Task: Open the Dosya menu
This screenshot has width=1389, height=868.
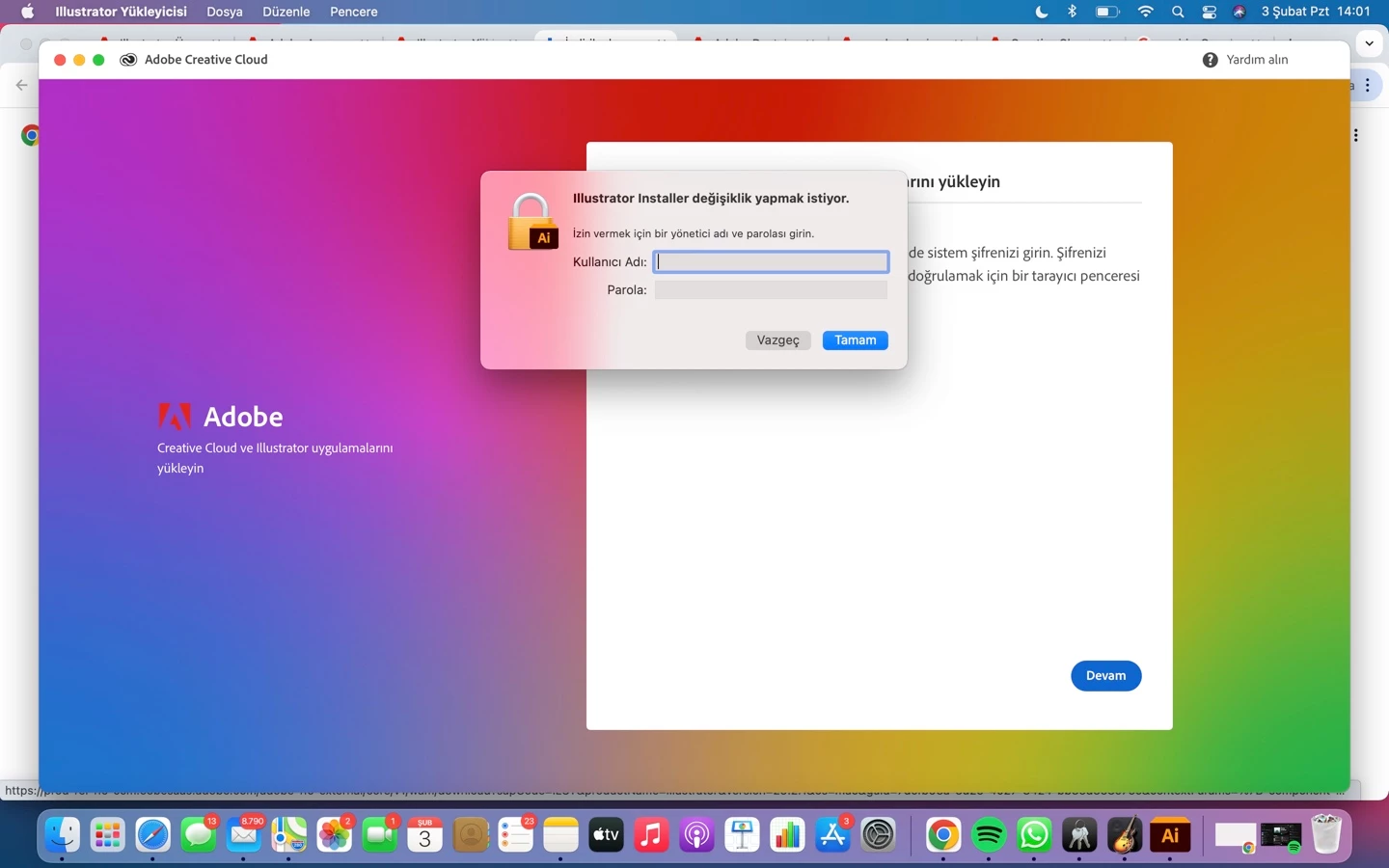Action: pyautogui.click(x=225, y=12)
